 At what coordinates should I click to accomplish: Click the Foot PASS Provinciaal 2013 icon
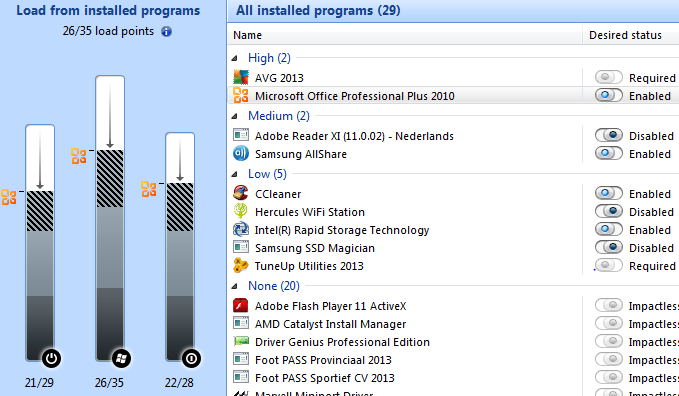tap(241, 359)
